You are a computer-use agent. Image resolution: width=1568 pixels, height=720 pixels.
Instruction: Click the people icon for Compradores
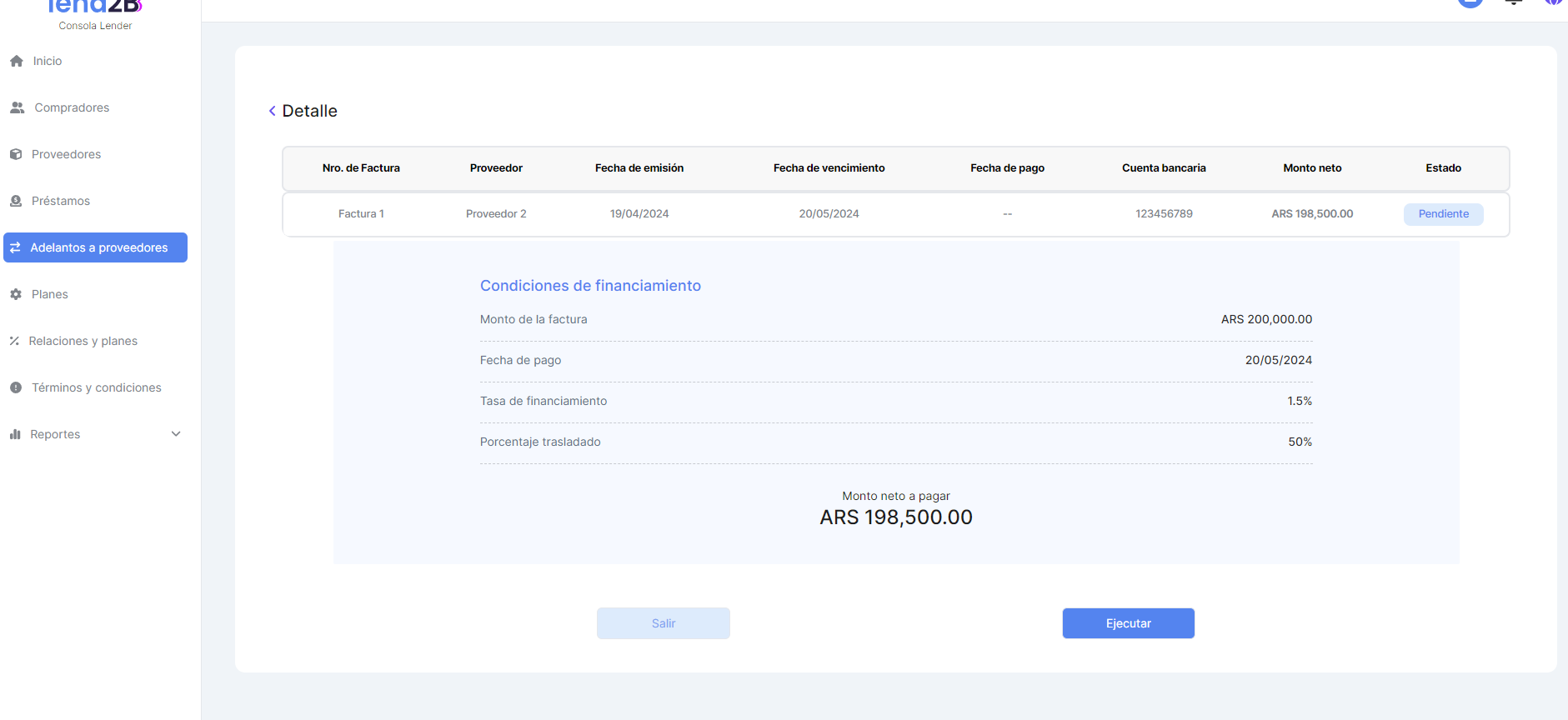tap(18, 107)
